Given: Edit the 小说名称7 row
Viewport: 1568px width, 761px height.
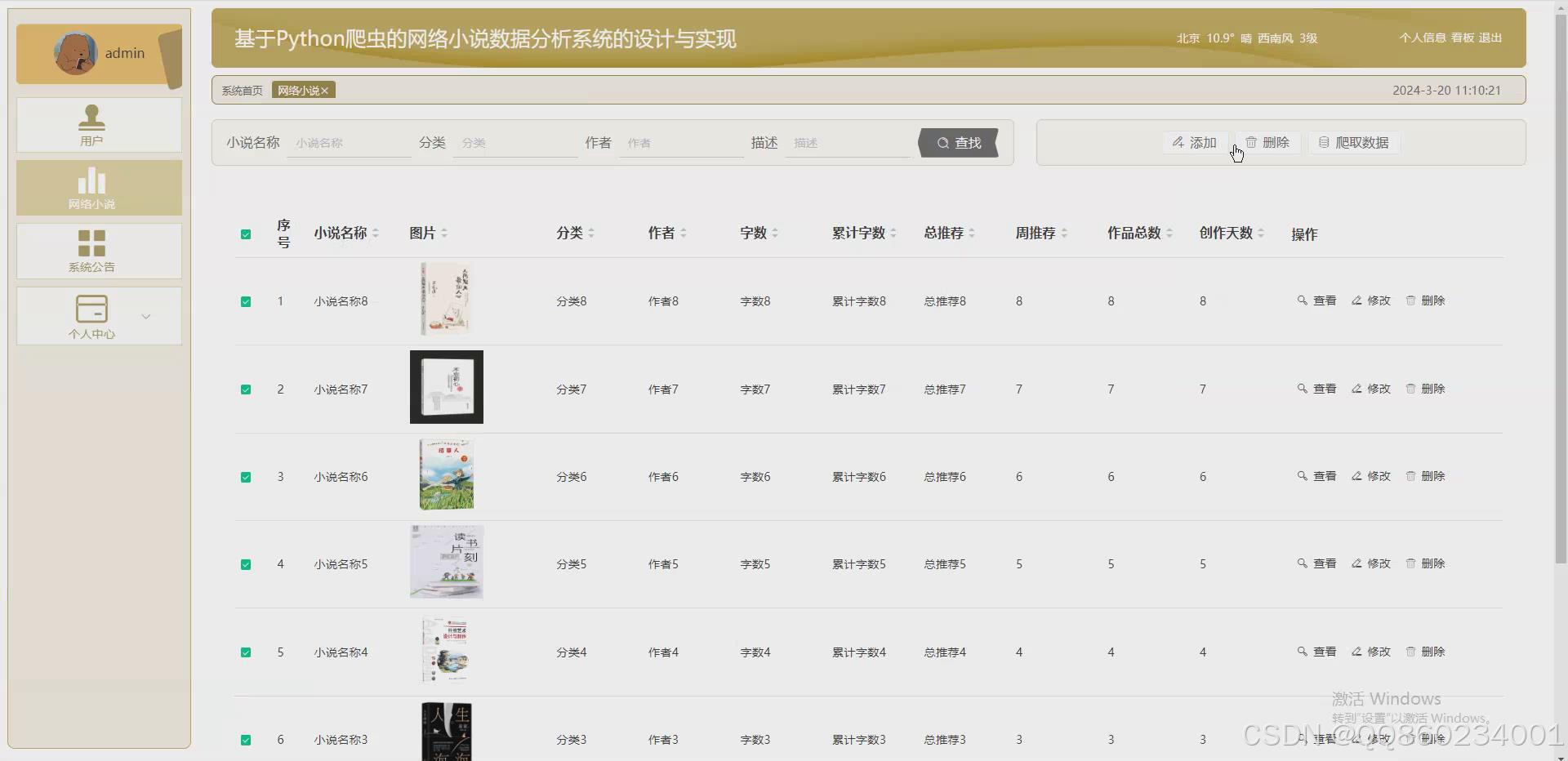Looking at the screenshot, I should click(x=1370, y=389).
